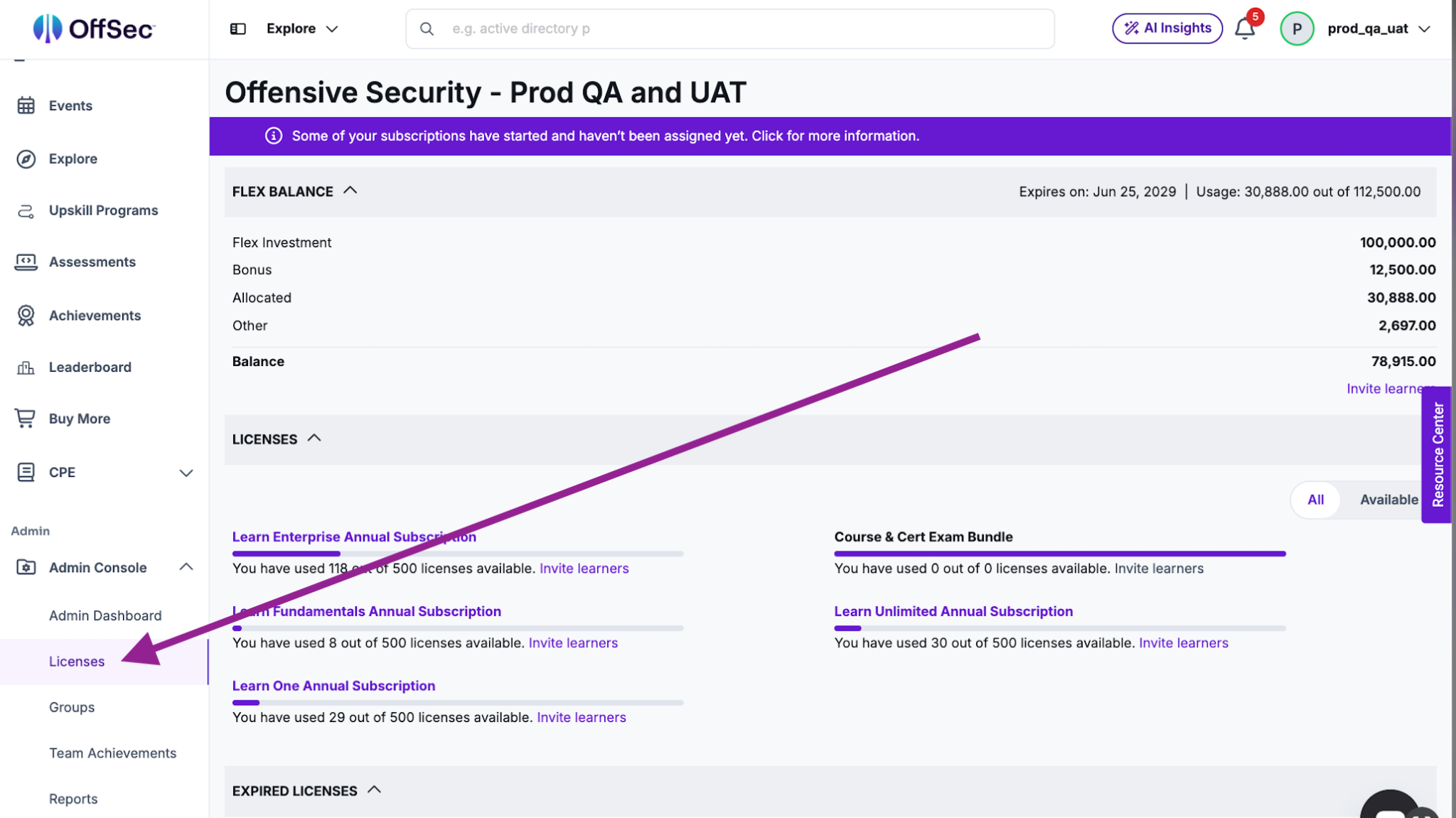This screenshot has width=1456, height=818.
Task: Open Learn Fundamentals Annual Subscription
Action: click(x=367, y=611)
